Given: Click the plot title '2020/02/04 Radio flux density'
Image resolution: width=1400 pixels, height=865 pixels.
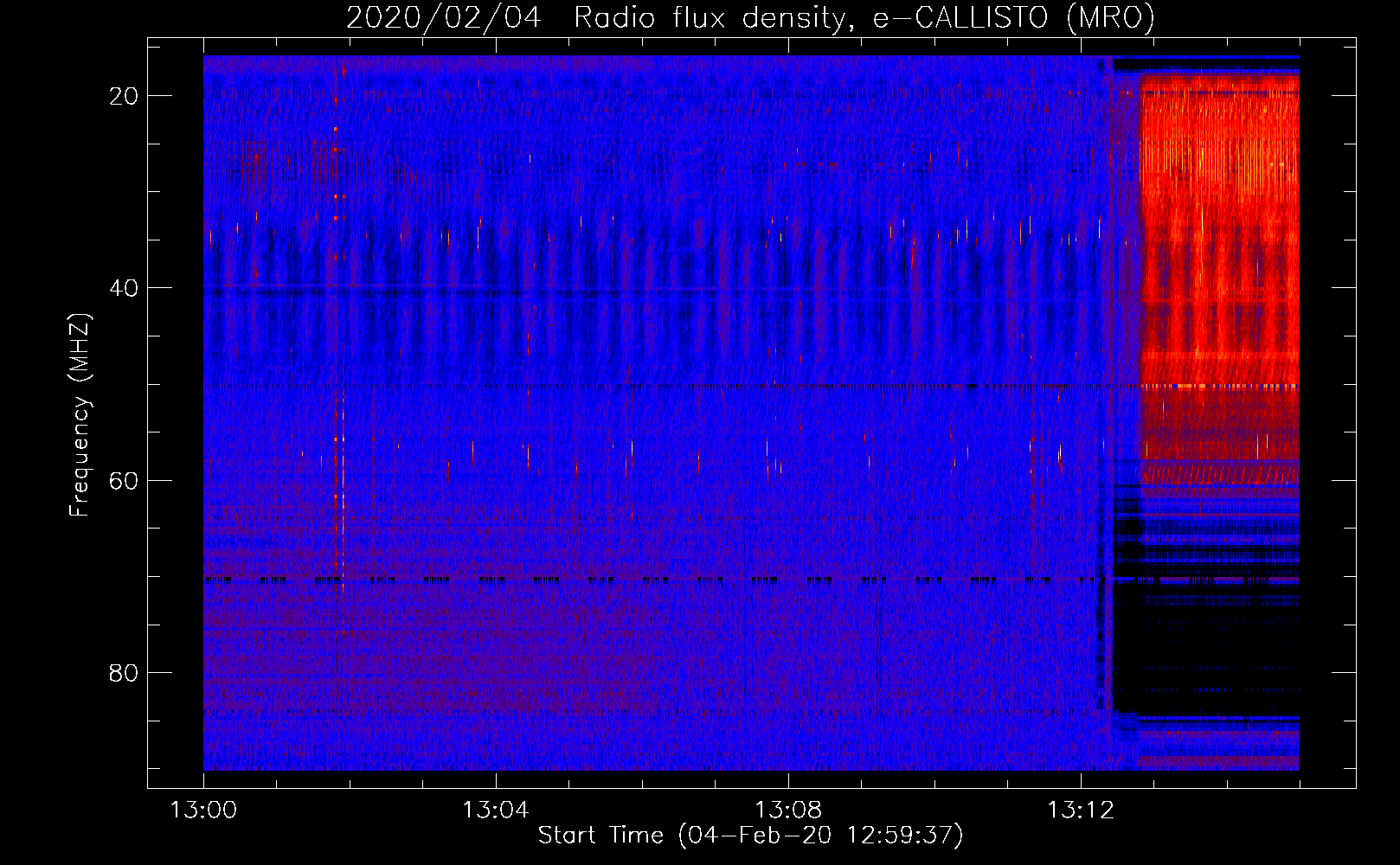Looking at the screenshot, I should point(750,17).
